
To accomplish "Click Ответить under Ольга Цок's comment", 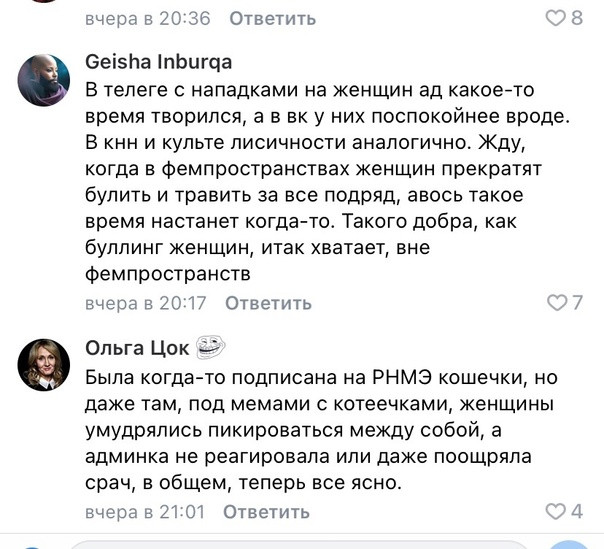I will pos(267,512).
